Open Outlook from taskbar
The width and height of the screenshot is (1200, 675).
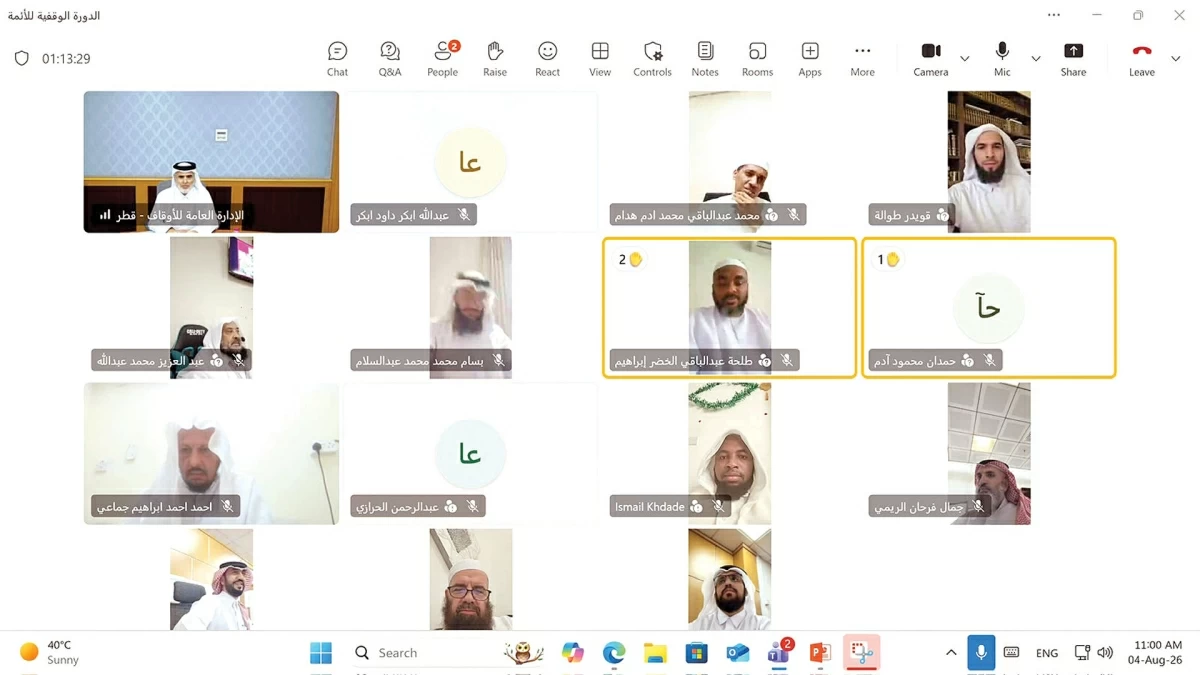coord(738,653)
